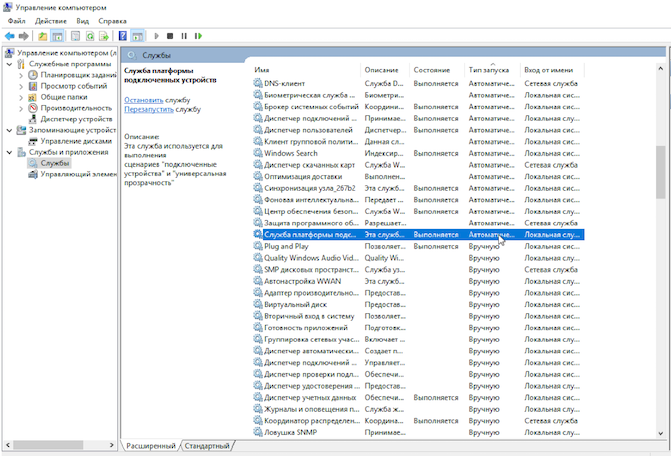
Task: Sort by the Описание column header
Action: point(385,70)
